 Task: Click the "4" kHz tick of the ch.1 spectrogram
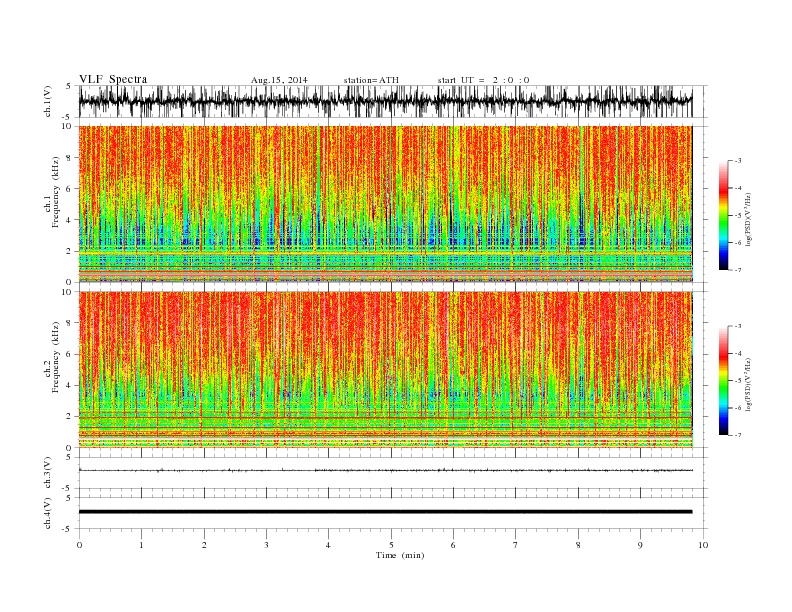[x=69, y=220]
